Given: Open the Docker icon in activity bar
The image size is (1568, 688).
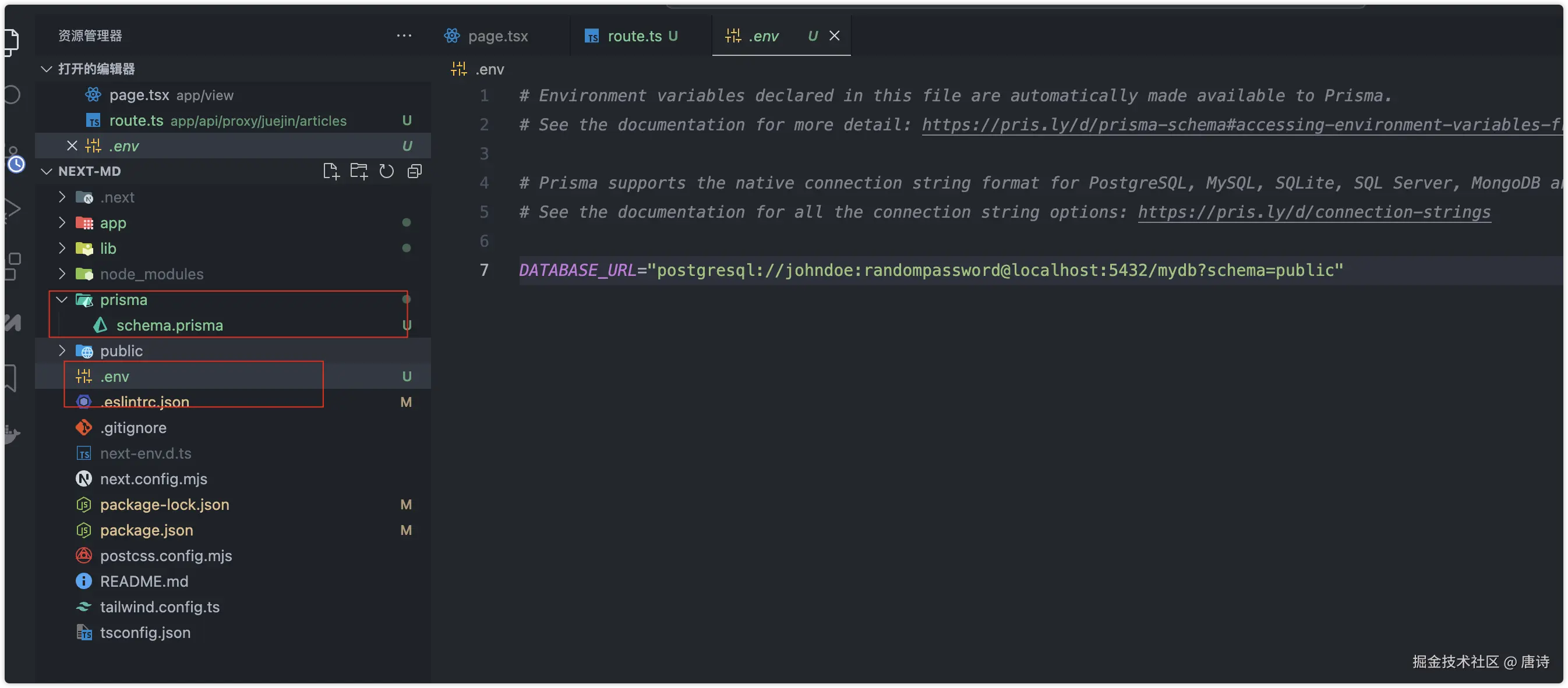Looking at the screenshot, I should [12, 434].
